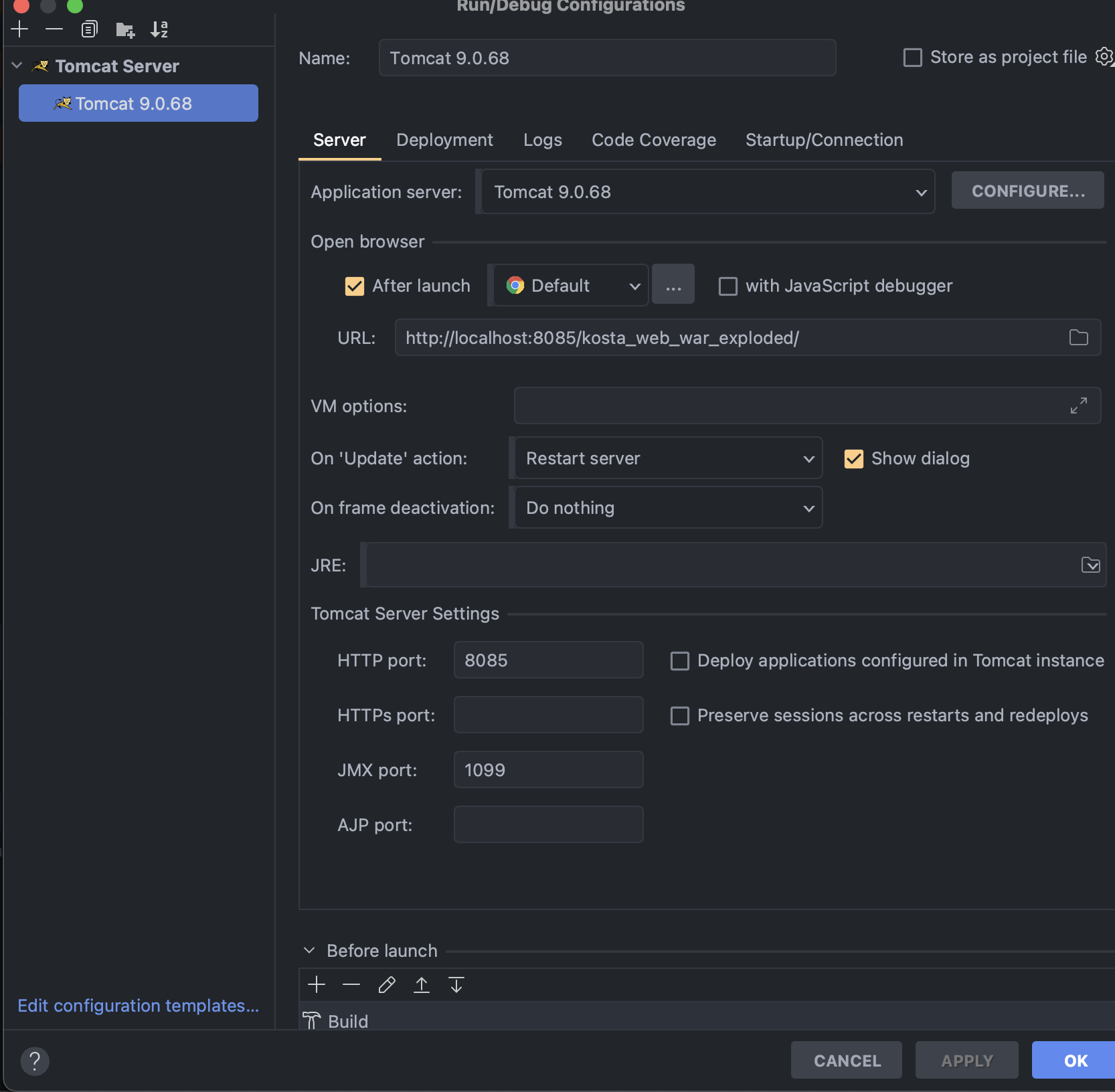Viewport: 1115px width, 1092px height.
Task: Enable Preserve sessions across restarts and redeploys
Action: (680, 715)
